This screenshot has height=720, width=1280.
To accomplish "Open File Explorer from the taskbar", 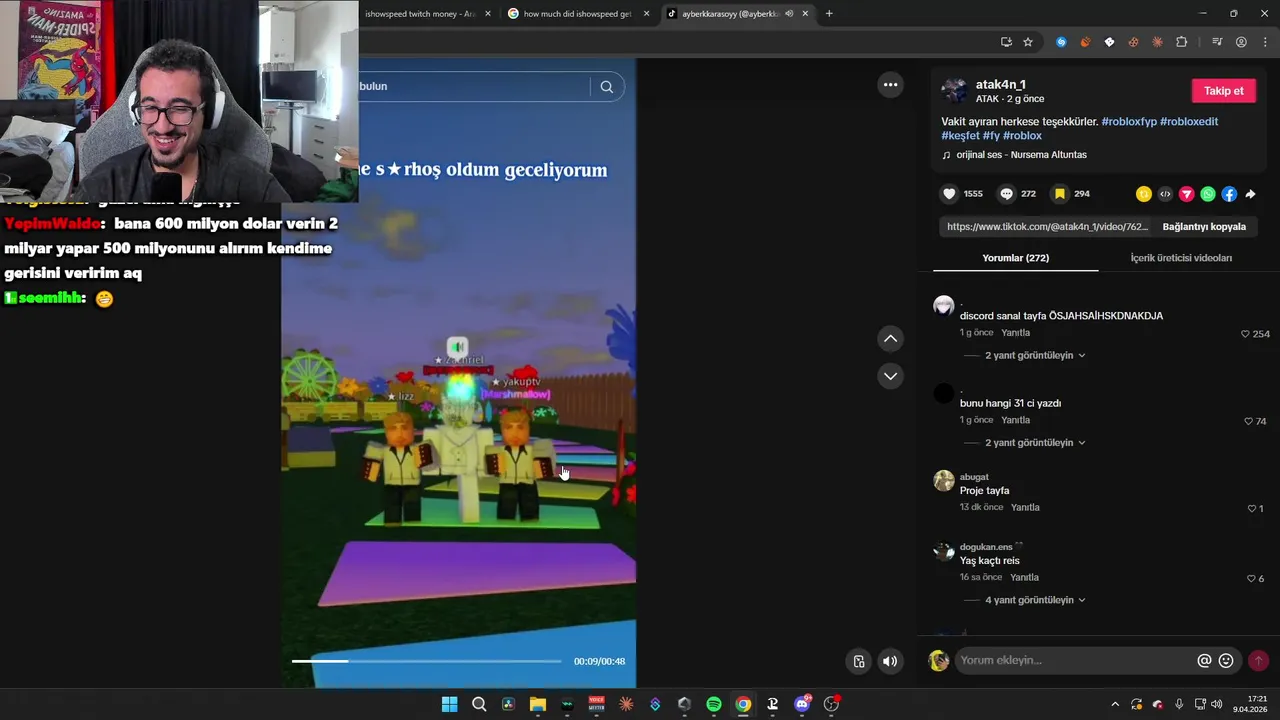I will 538,704.
